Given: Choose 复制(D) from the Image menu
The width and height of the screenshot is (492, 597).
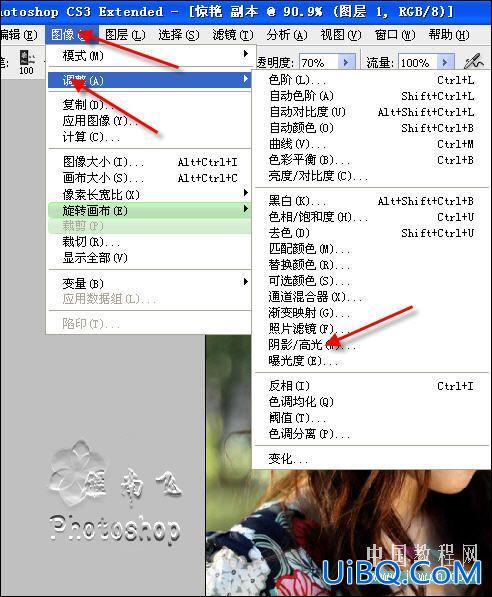Looking at the screenshot, I should (149, 104).
